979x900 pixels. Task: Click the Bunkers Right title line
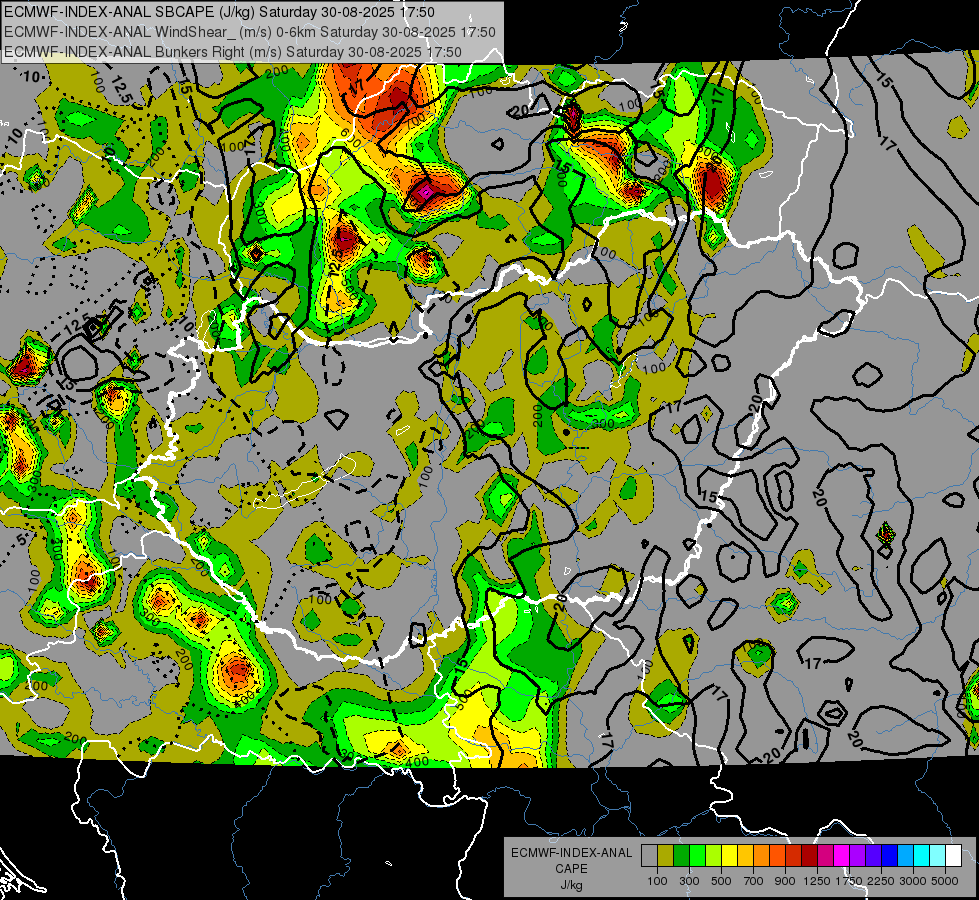233,52
